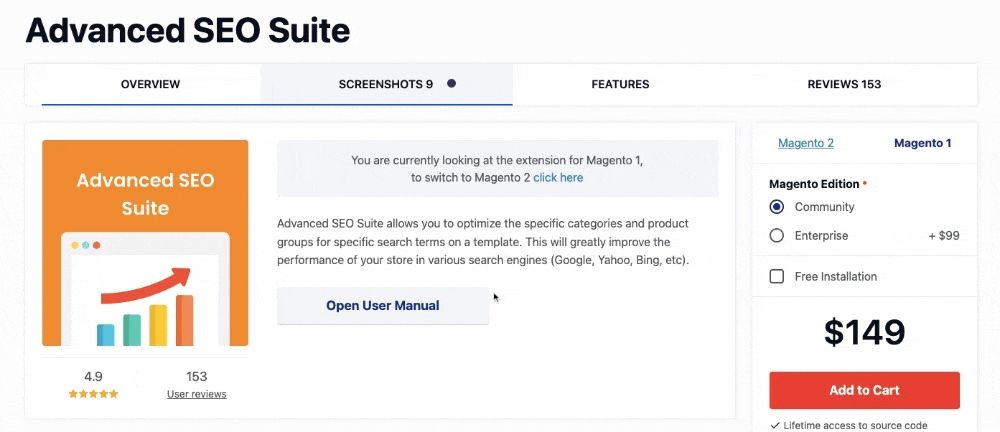Click the product description paragraph
This screenshot has height=432, width=1000.
tap(485, 242)
